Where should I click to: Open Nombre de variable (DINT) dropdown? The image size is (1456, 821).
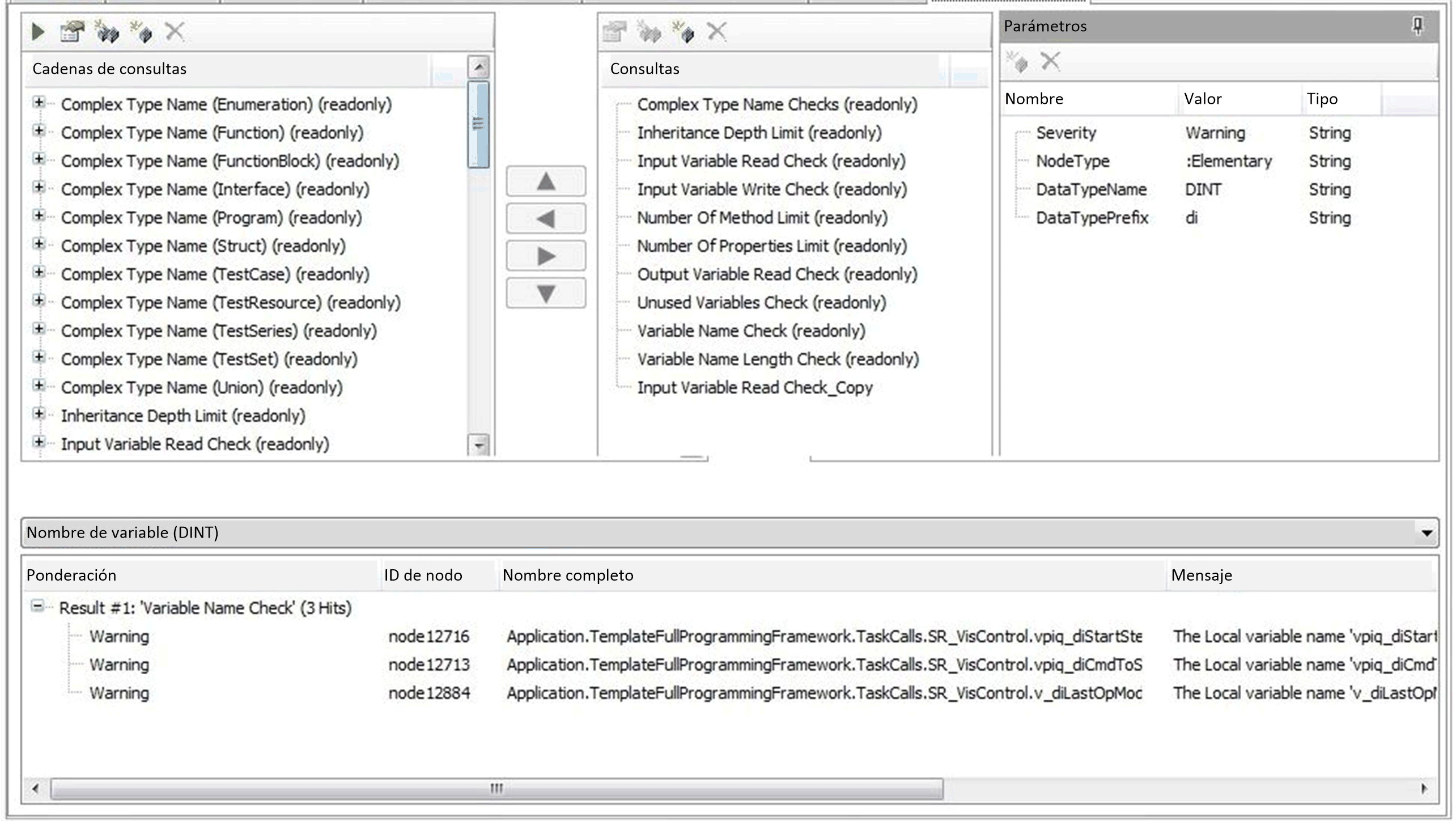pos(1427,533)
